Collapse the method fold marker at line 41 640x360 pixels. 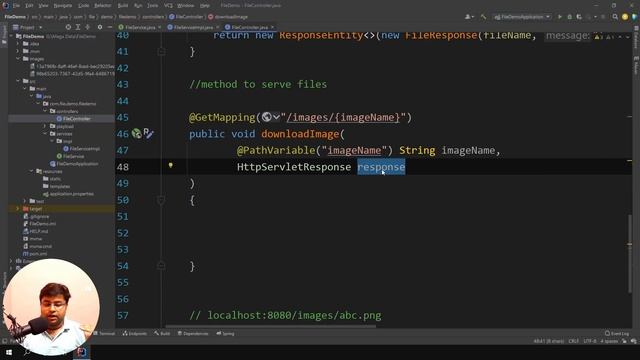tap(161, 52)
